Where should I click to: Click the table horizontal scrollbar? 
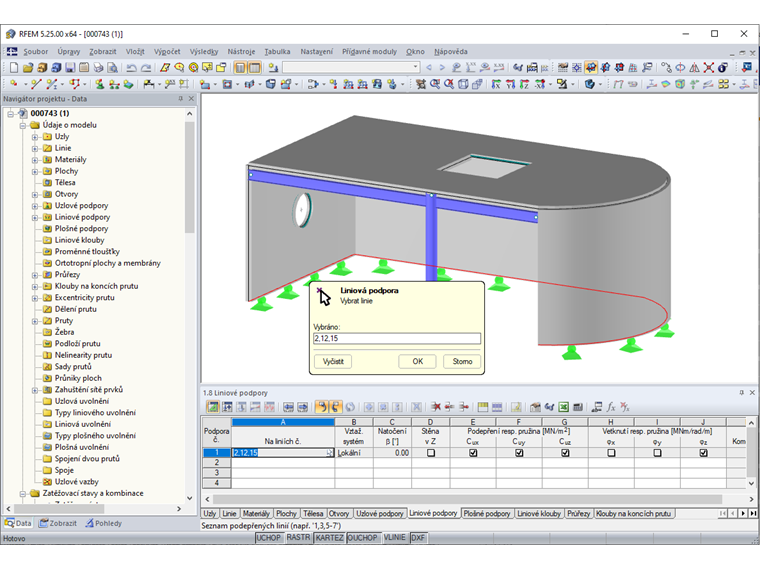(x=467, y=499)
